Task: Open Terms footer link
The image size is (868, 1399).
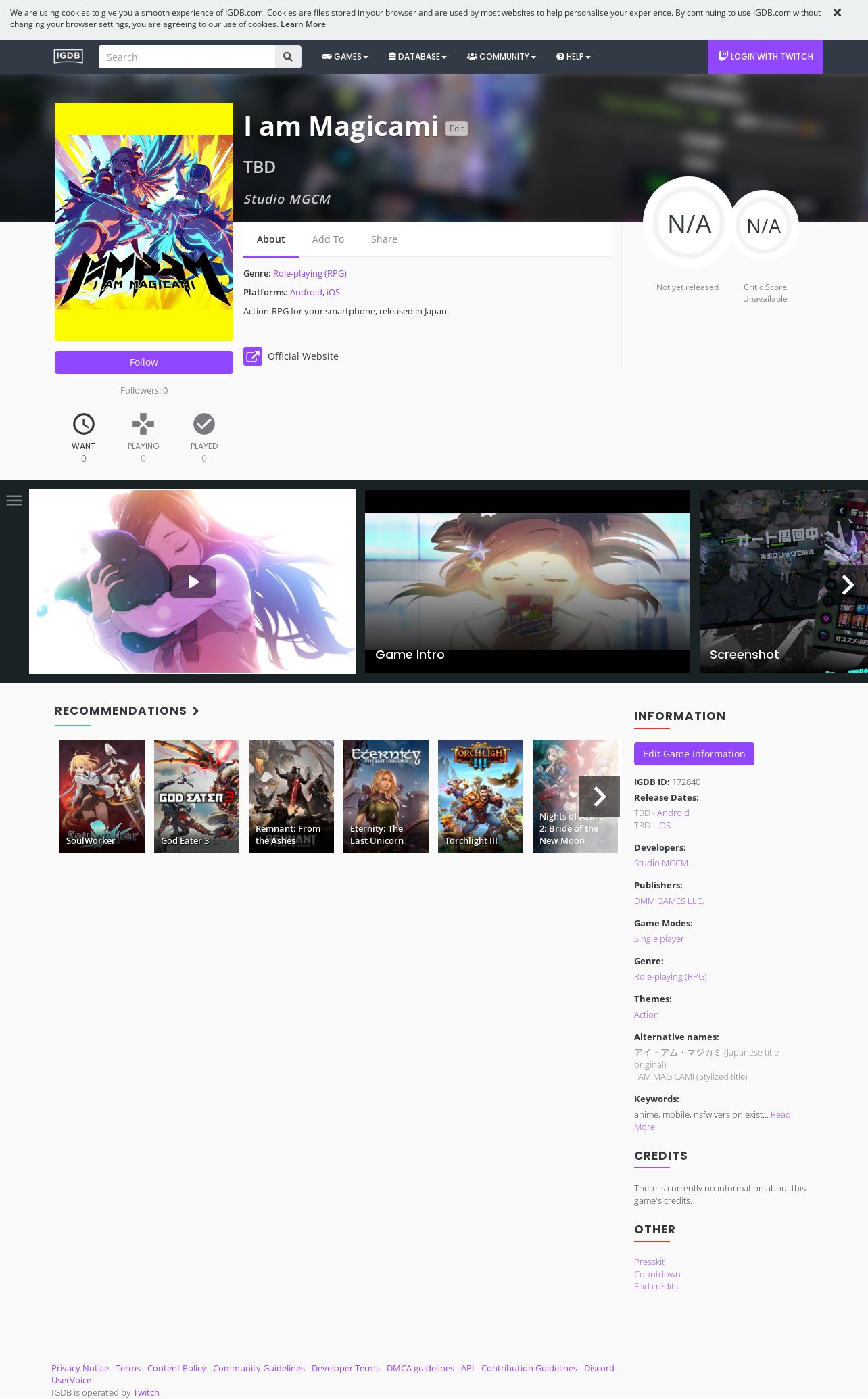Action: point(128,1368)
